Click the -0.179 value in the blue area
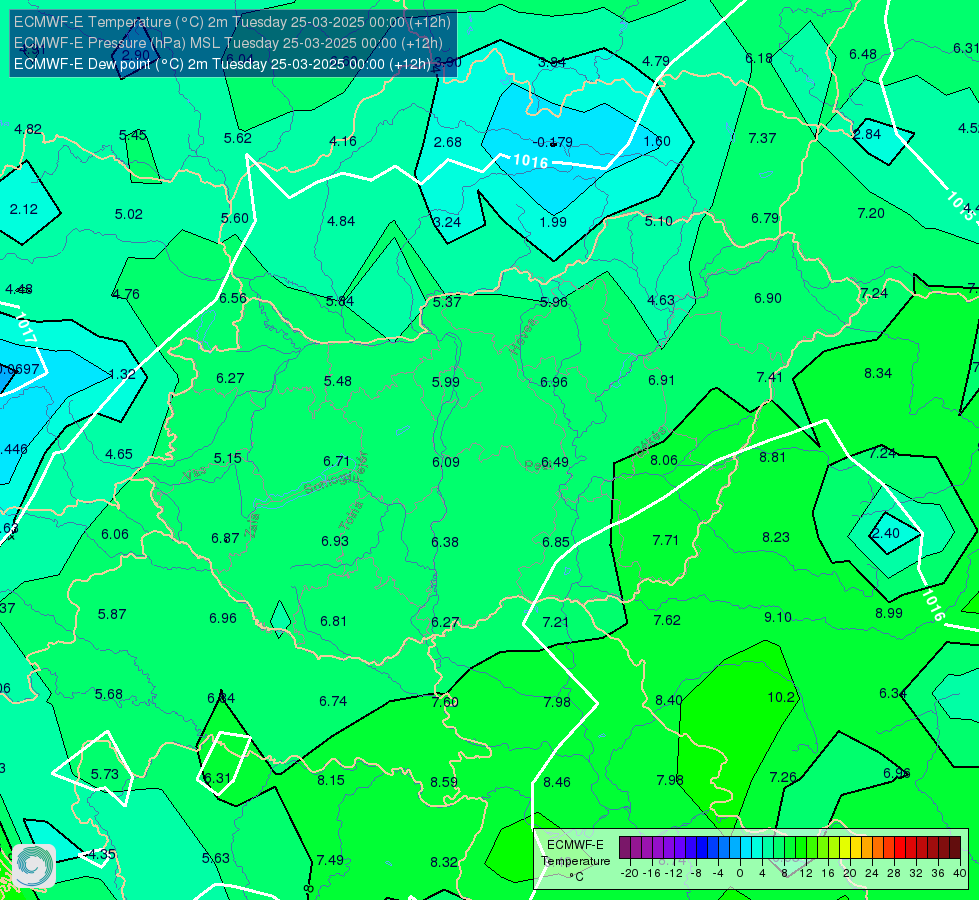 point(553,142)
